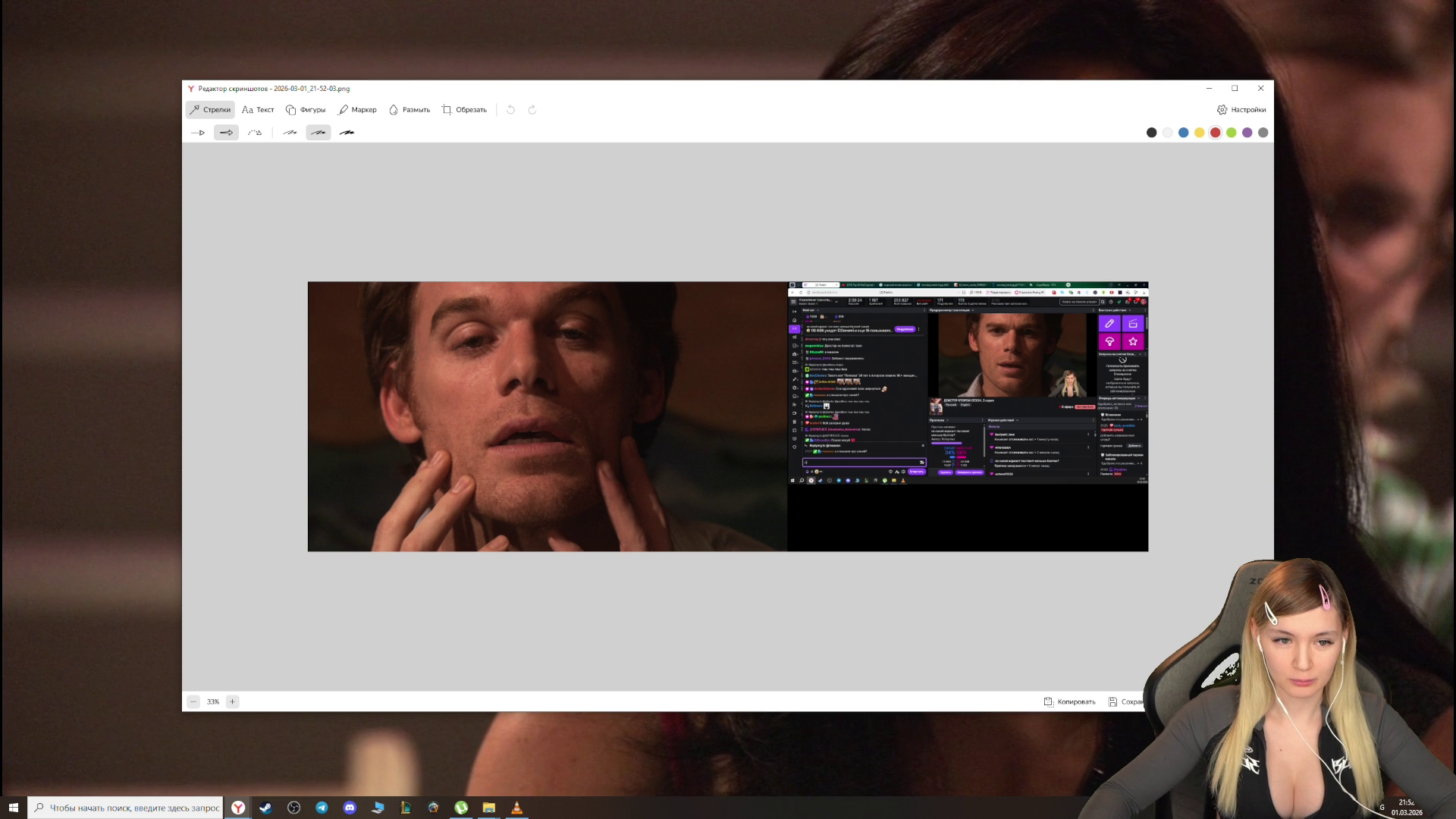Zoom out with the minus button
Screen dimensions: 1456x819
(x=193, y=702)
